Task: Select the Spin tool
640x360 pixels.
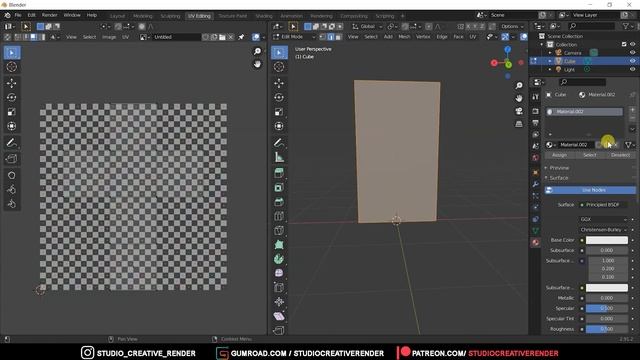Action: pos(279,259)
